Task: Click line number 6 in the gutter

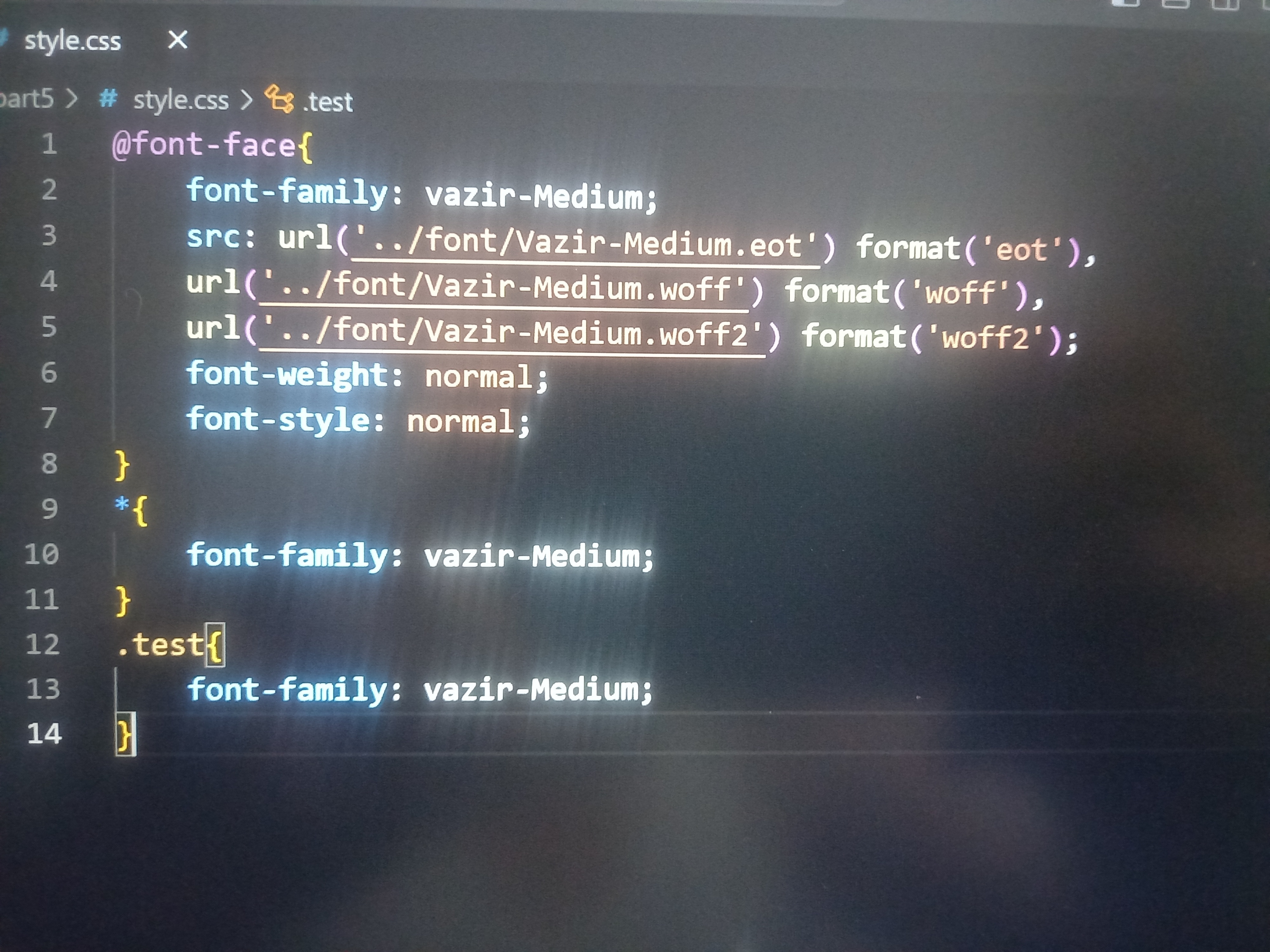Action: tap(49, 373)
